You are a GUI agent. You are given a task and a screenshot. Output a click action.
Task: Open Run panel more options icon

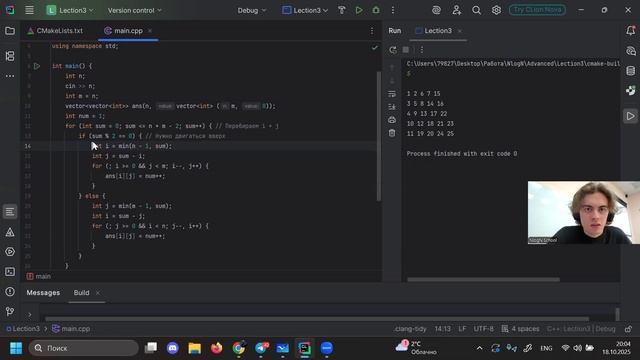[x=422, y=50]
